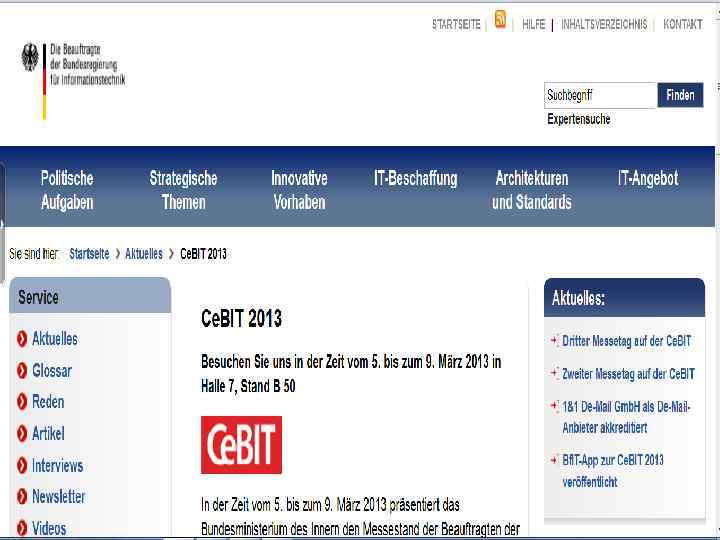Screen dimensions: 720x540
Task: Open Aktuelles in Service sidebar
Action: point(55,339)
